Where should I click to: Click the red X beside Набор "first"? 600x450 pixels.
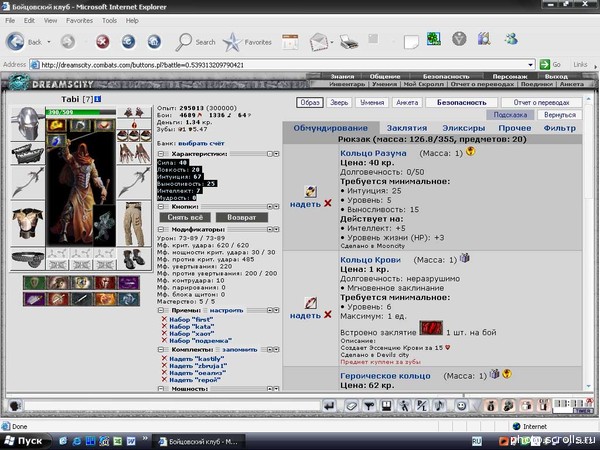pyautogui.click(x=164, y=319)
